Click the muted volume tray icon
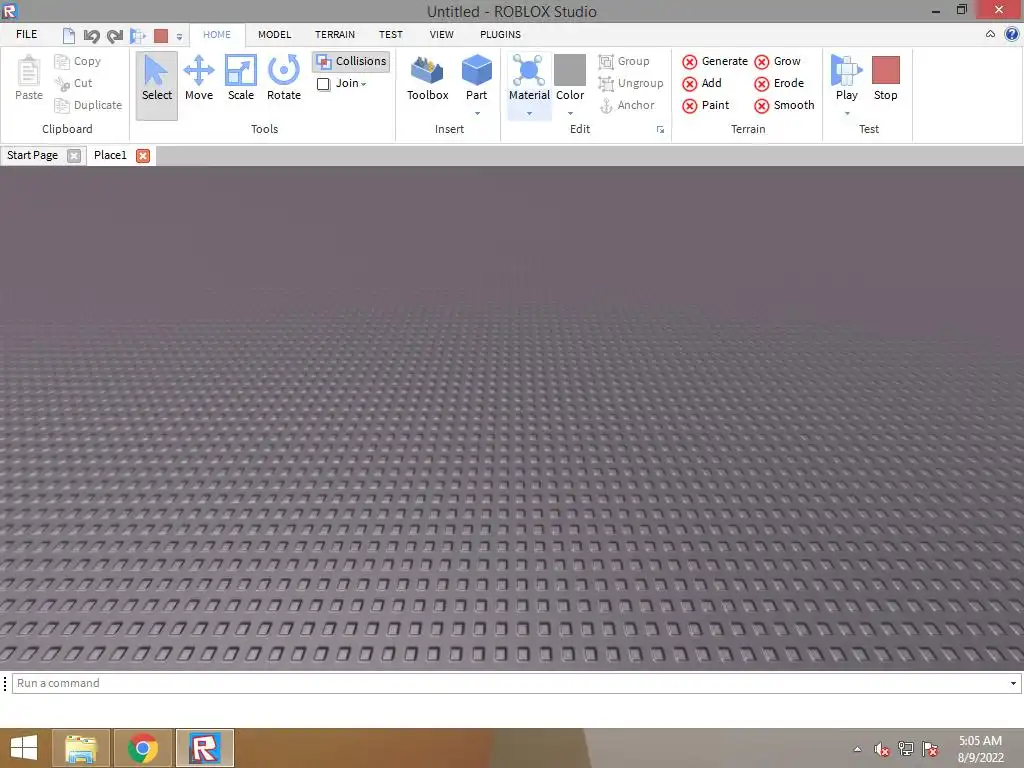This screenshot has width=1024, height=768. point(882,749)
